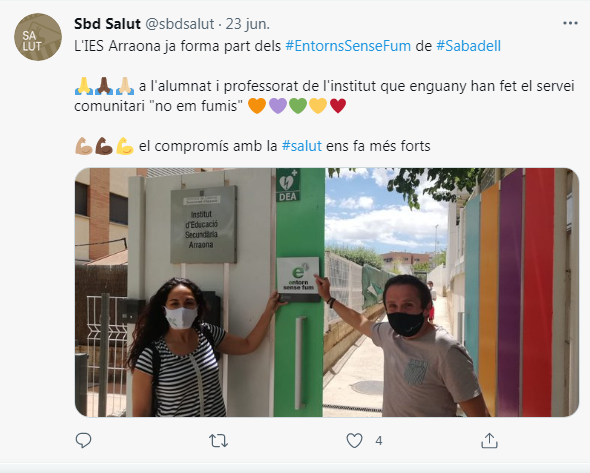This screenshot has width=590, height=473.
Task: Like the tweet using the heart icon
Action: pos(354,440)
